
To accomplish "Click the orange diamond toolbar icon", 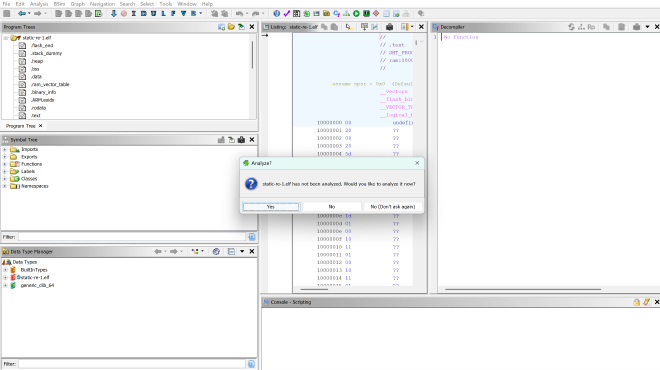I will (376, 13).
